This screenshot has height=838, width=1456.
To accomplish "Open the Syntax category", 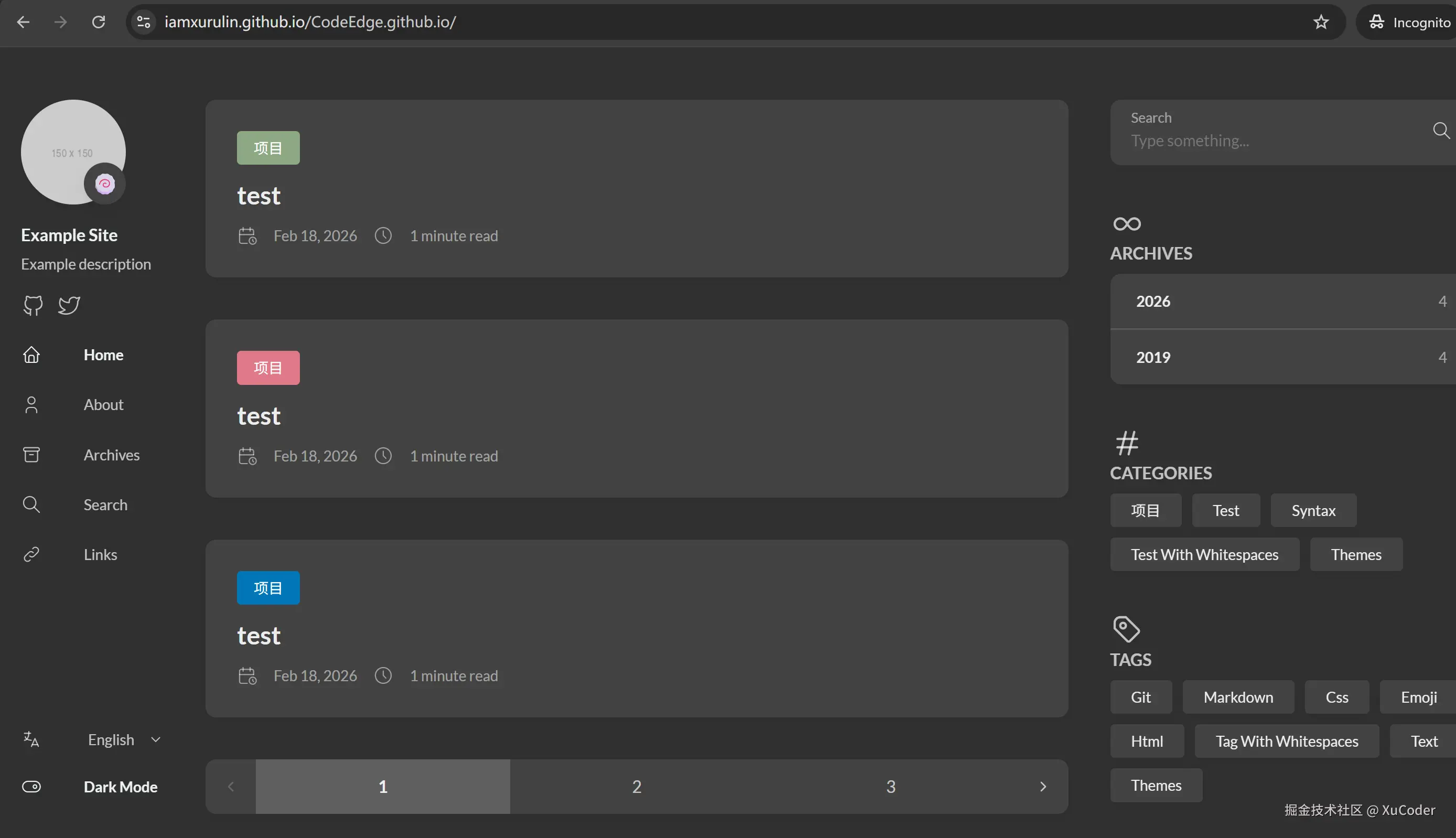I will pyautogui.click(x=1313, y=511).
